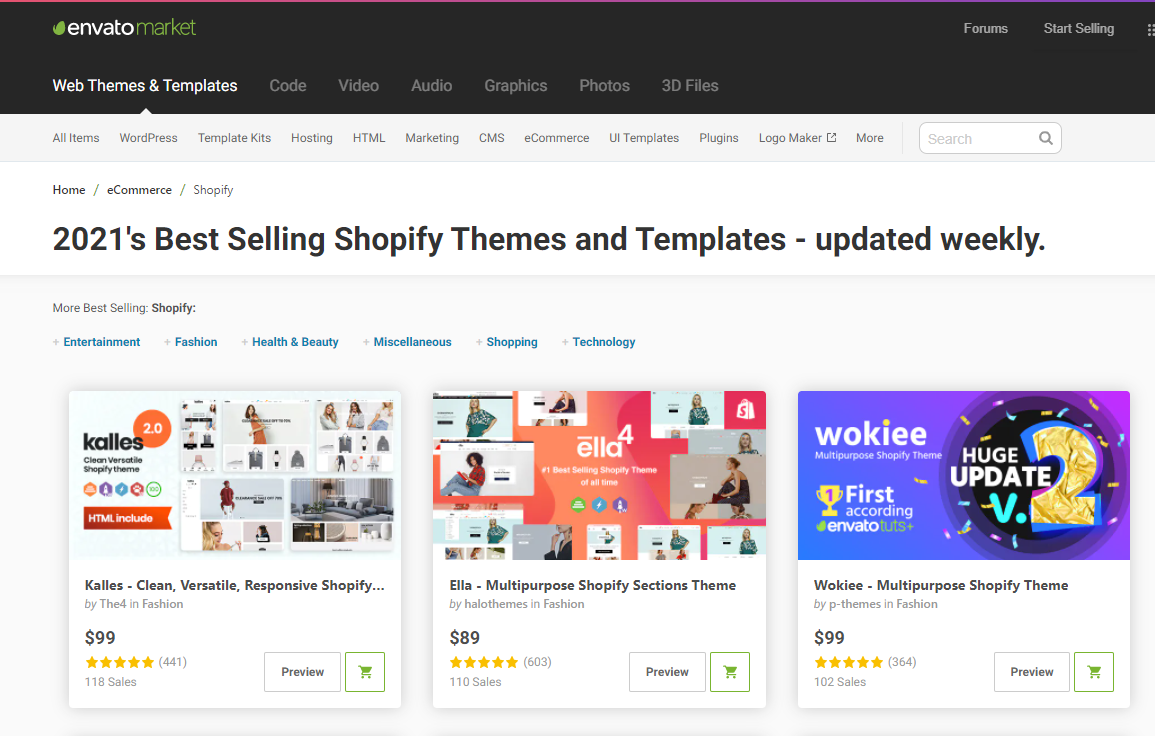The width and height of the screenshot is (1155, 736).
Task: Expand the More menu
Action: pyautogui.click(x=870, y=138)
